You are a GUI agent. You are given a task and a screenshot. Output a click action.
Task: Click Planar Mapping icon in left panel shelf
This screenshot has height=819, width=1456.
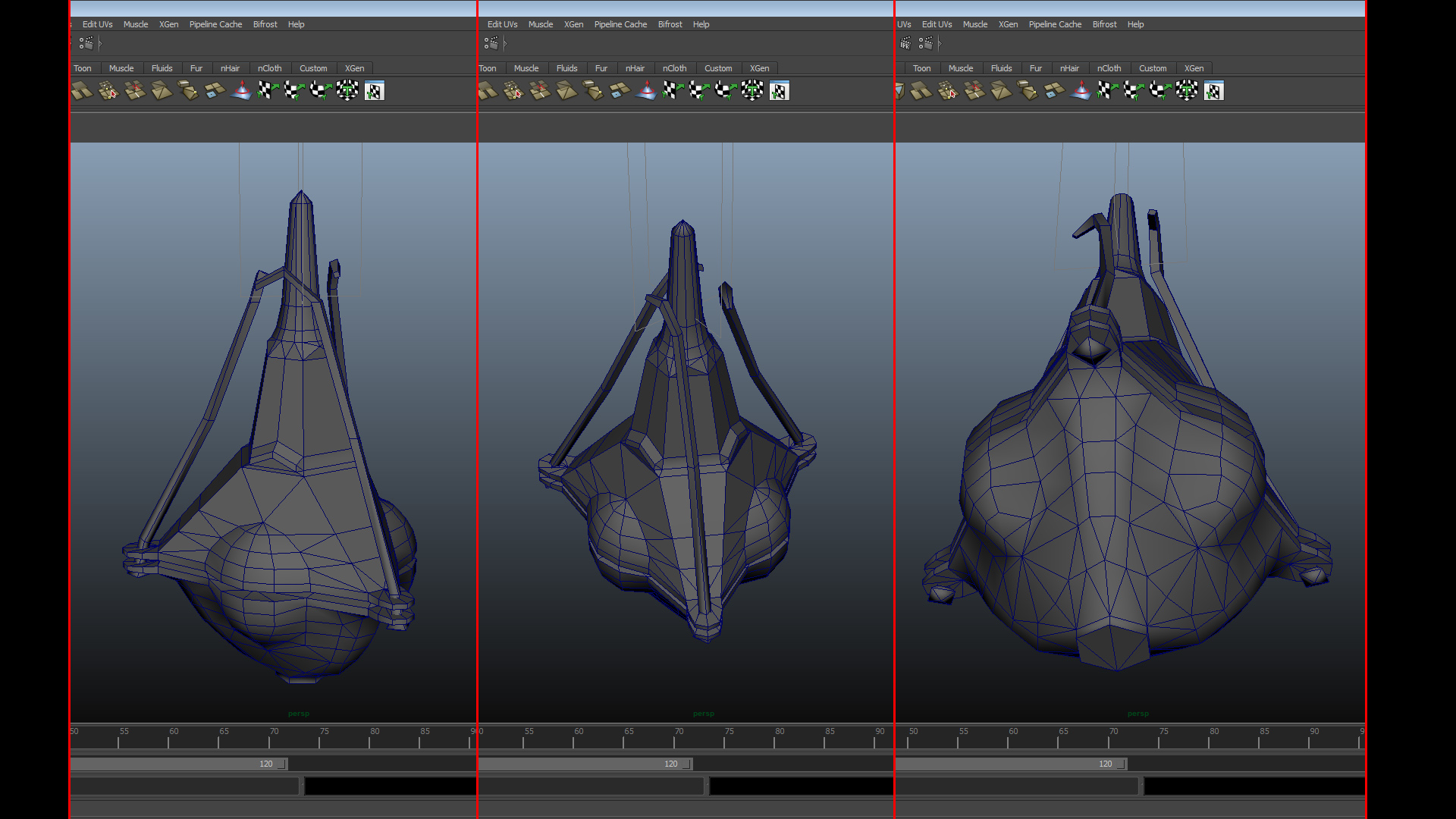(268, 91)
